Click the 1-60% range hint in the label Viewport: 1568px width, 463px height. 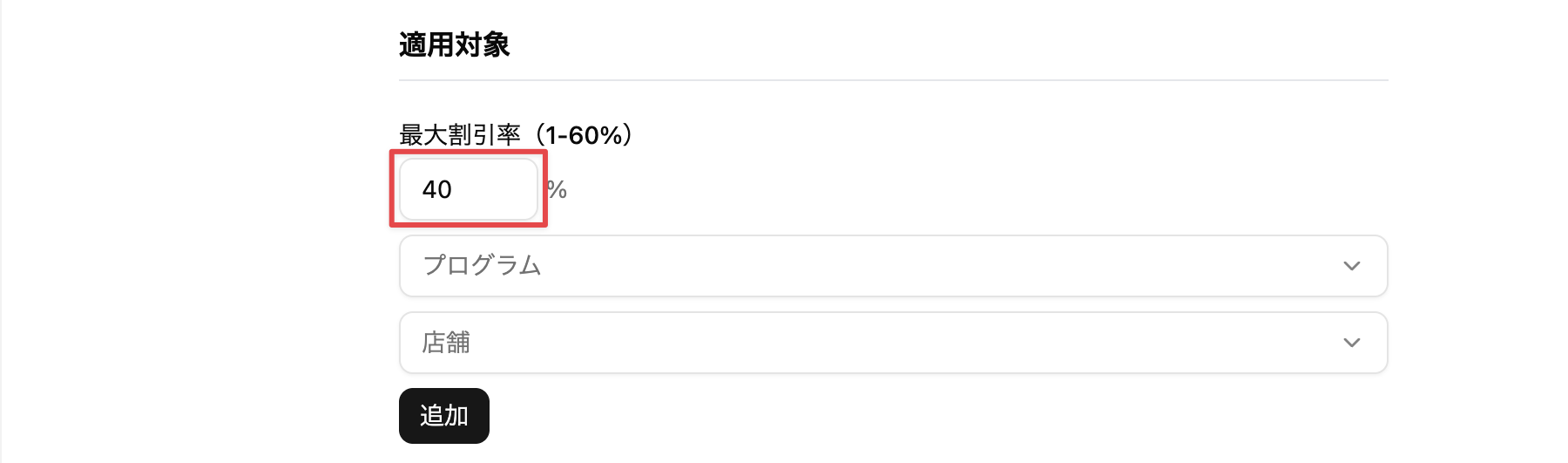click(x=585, y=135)
